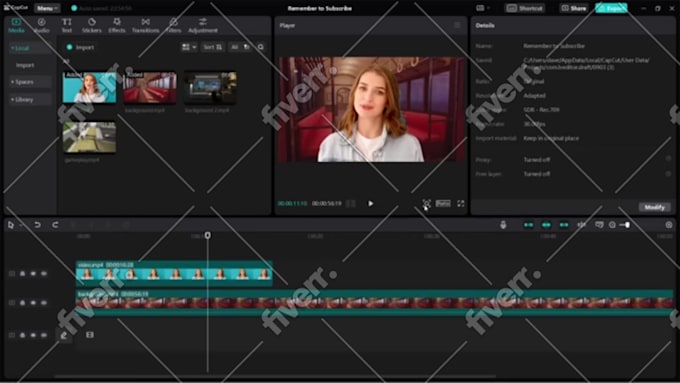The width and height of the screenshot is (680, 383).
Task: Click the timeline playhead marker
Action: pyautogui.click(x=208, y=235)
